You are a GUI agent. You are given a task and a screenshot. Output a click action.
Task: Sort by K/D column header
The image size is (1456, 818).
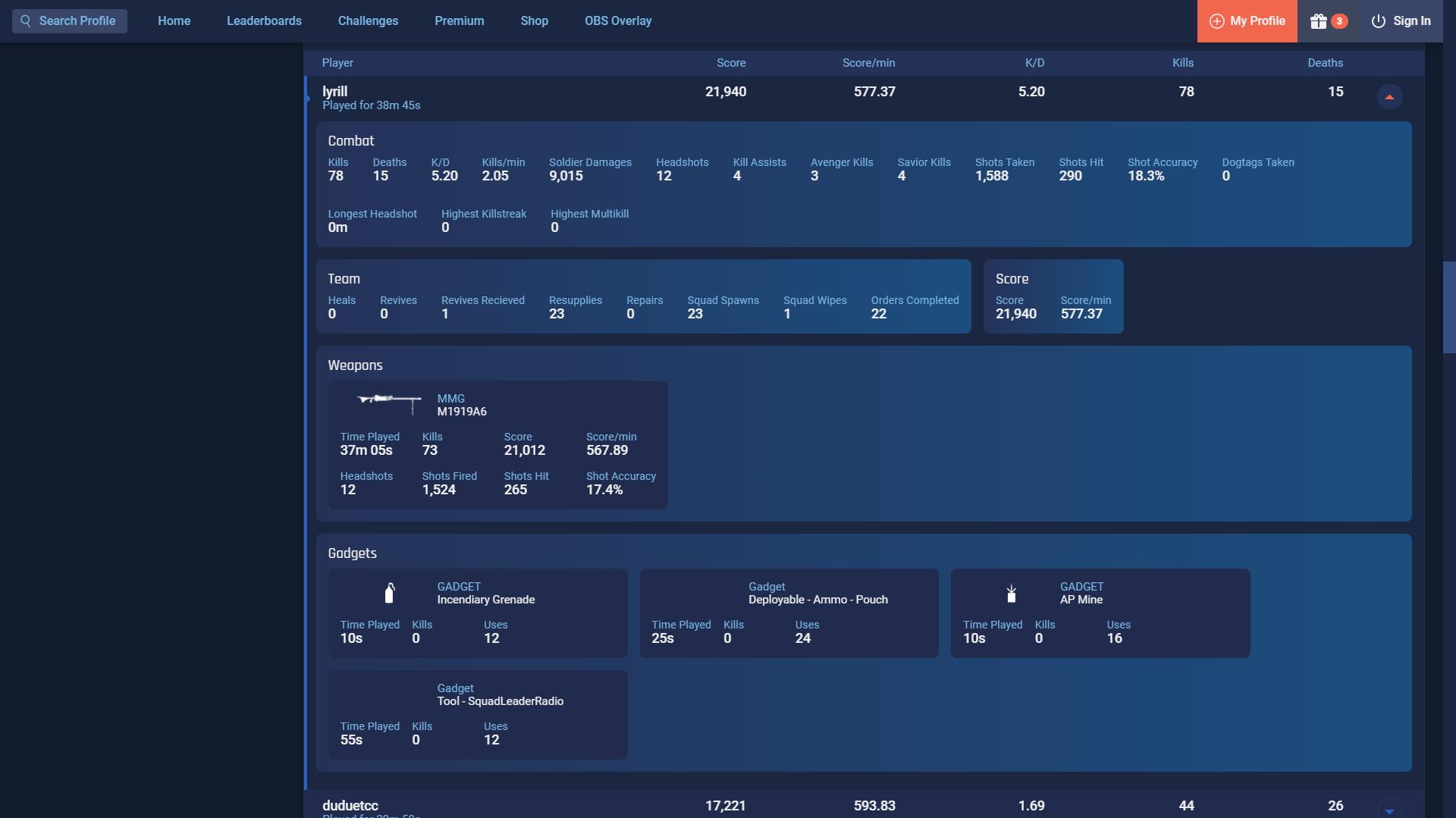pyautogui.click(x=1034, y=63)
